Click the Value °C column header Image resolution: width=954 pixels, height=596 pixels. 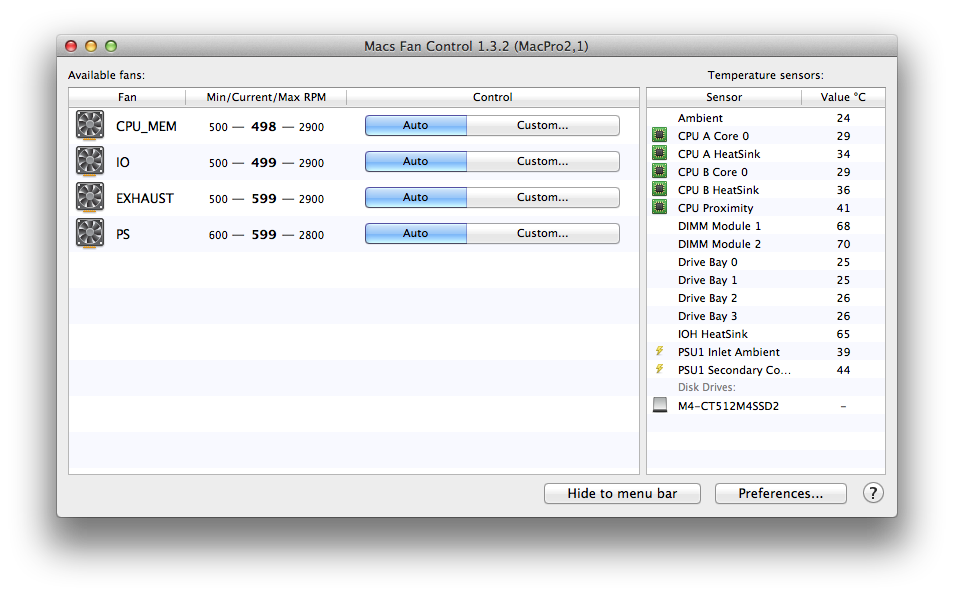[843, 97]
